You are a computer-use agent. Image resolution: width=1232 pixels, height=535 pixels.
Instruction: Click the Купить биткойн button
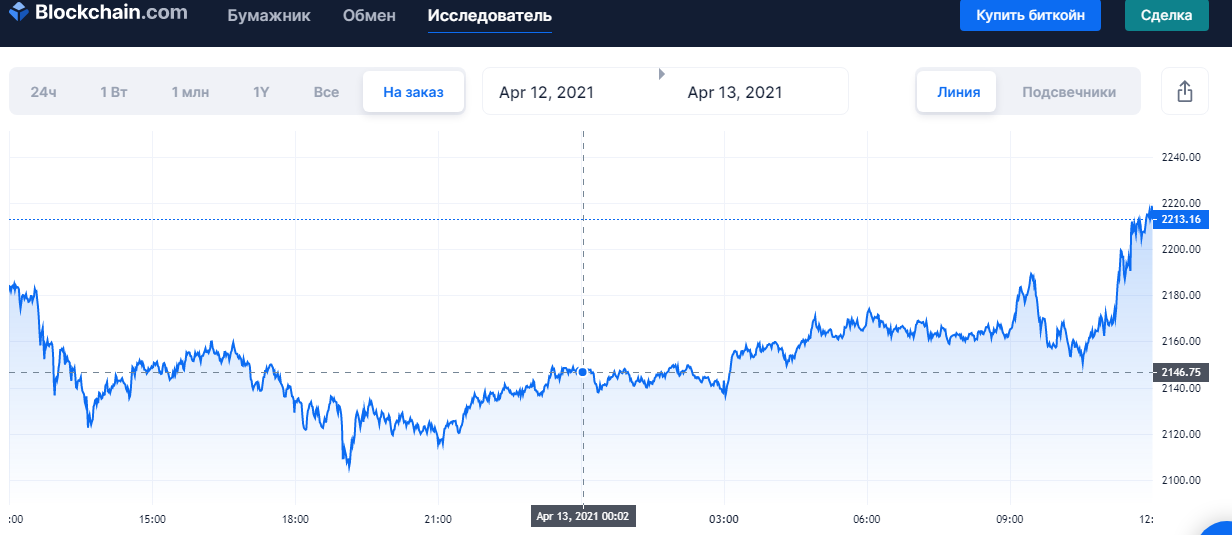(1030, 15)
